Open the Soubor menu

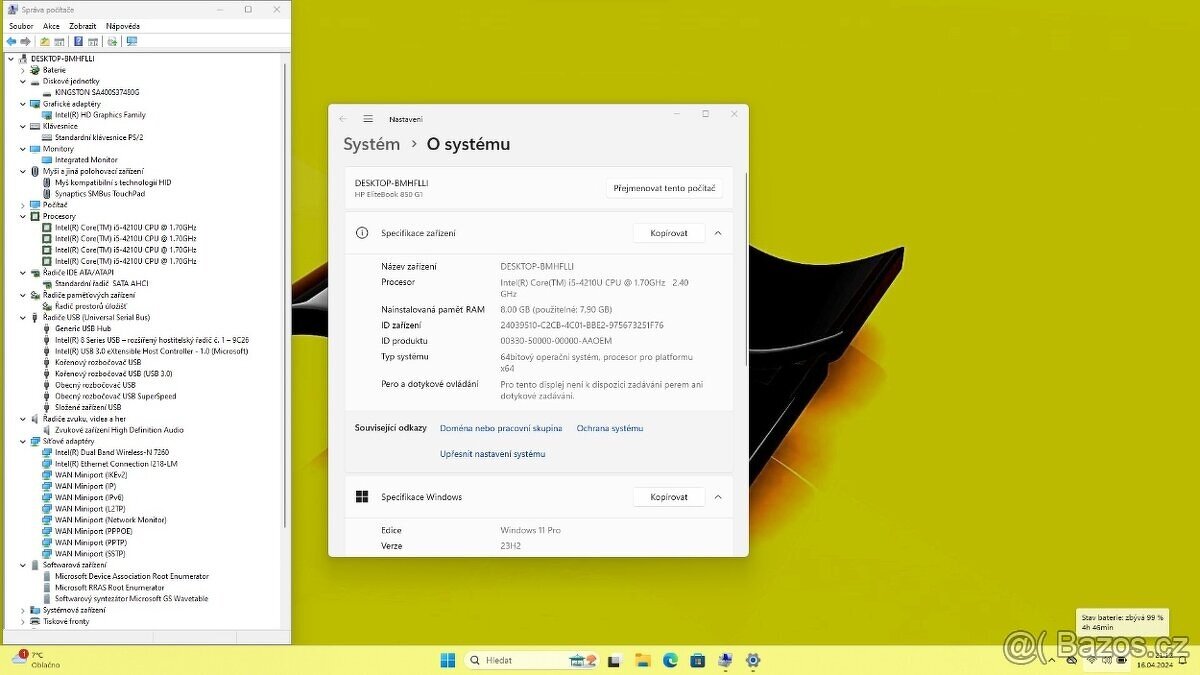point(21,26)
